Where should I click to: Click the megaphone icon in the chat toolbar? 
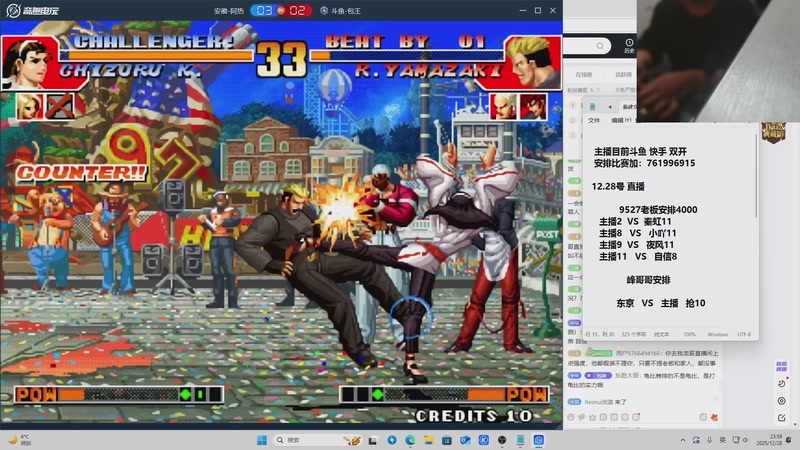(x=582, y=417)
